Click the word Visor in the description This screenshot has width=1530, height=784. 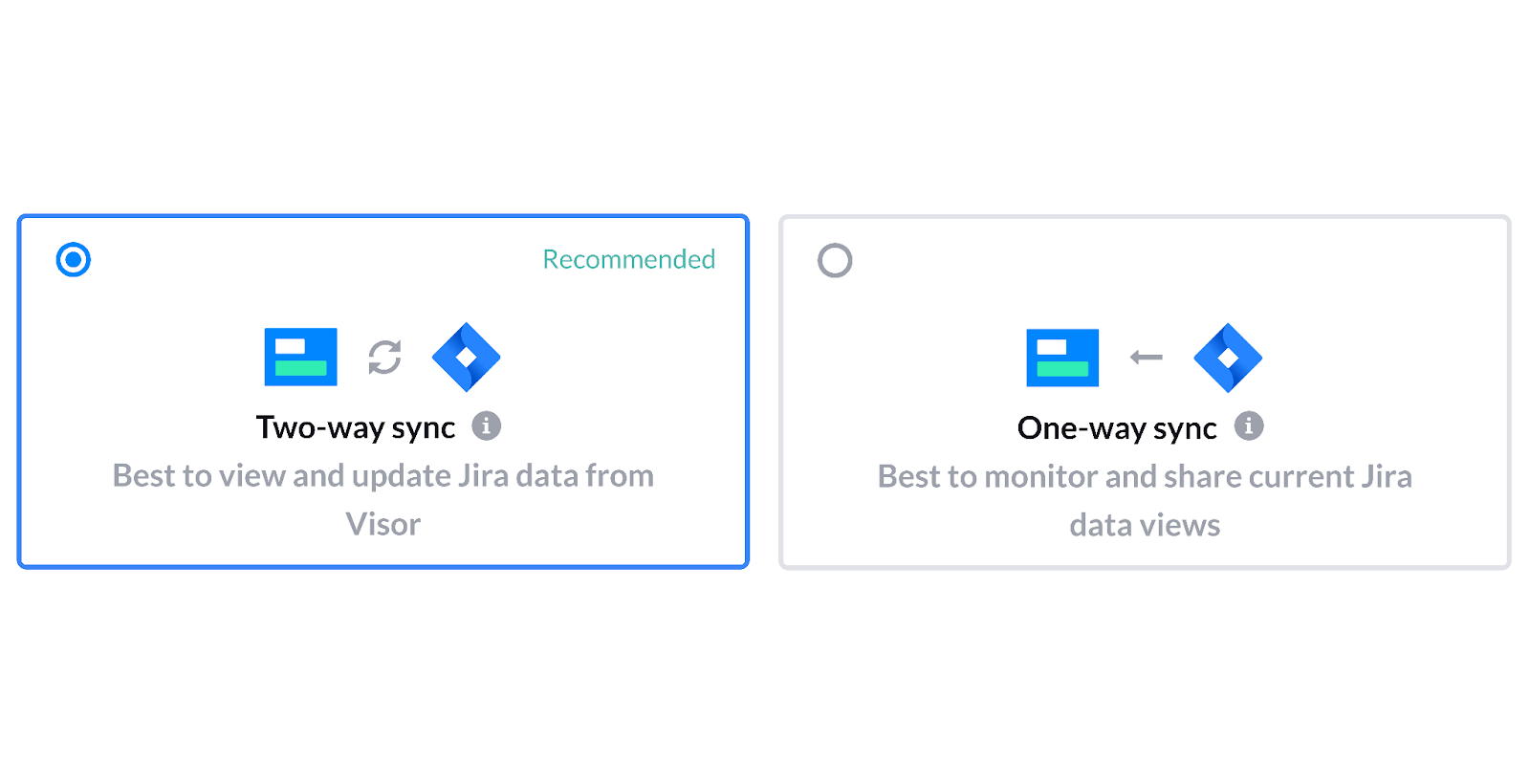point(382,523)
